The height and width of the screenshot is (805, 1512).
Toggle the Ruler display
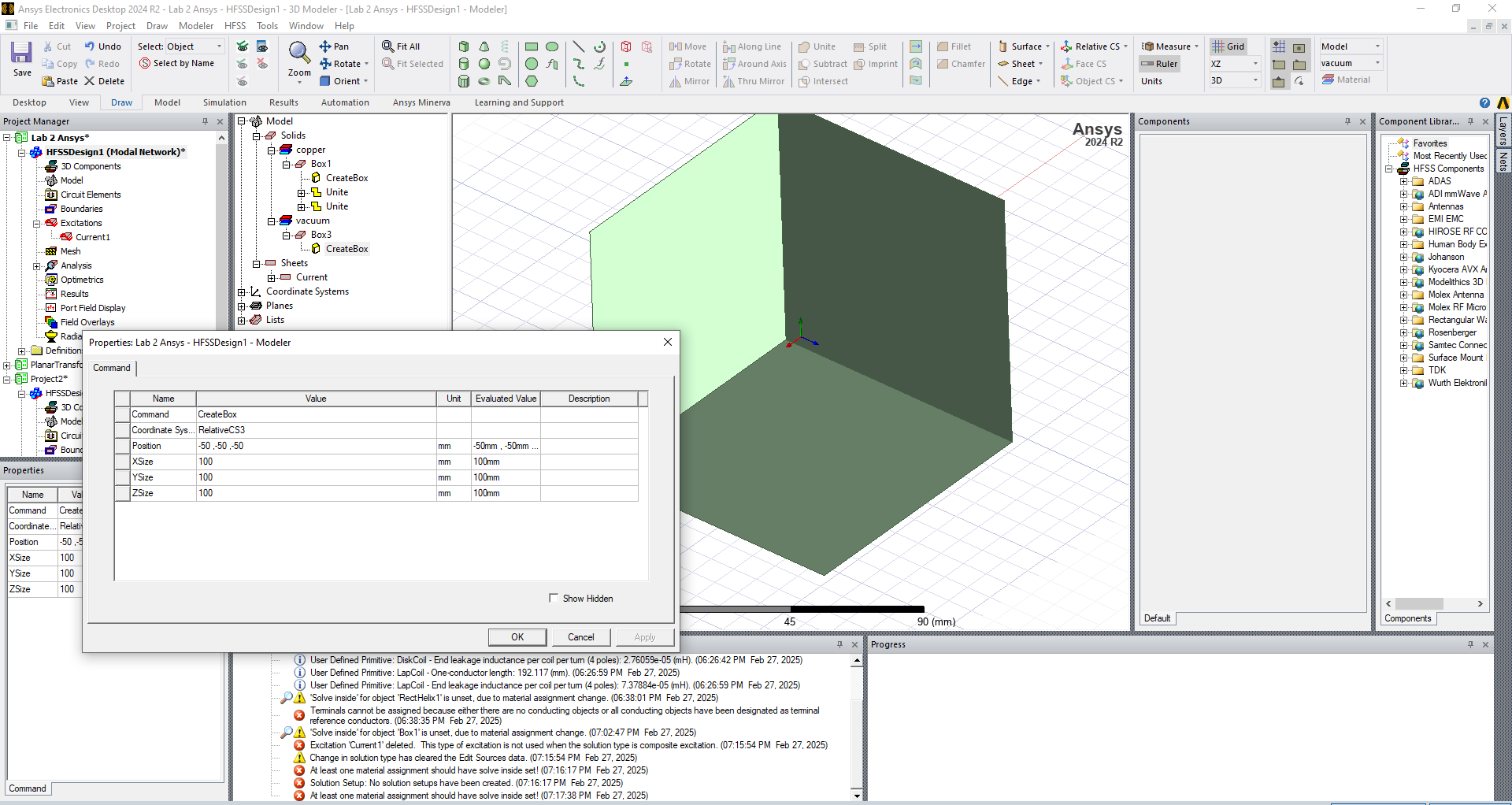[x=1159, y=64]
